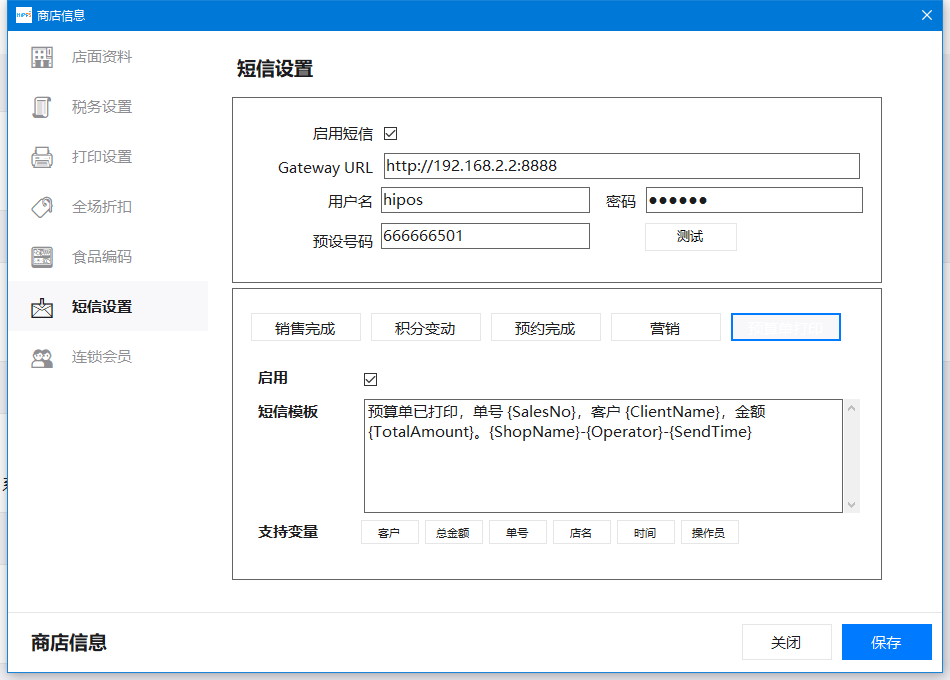This screenshot has height=680, width=950.
Task: Open 税务设置 in the sidebar
Action: coord(108,107)
